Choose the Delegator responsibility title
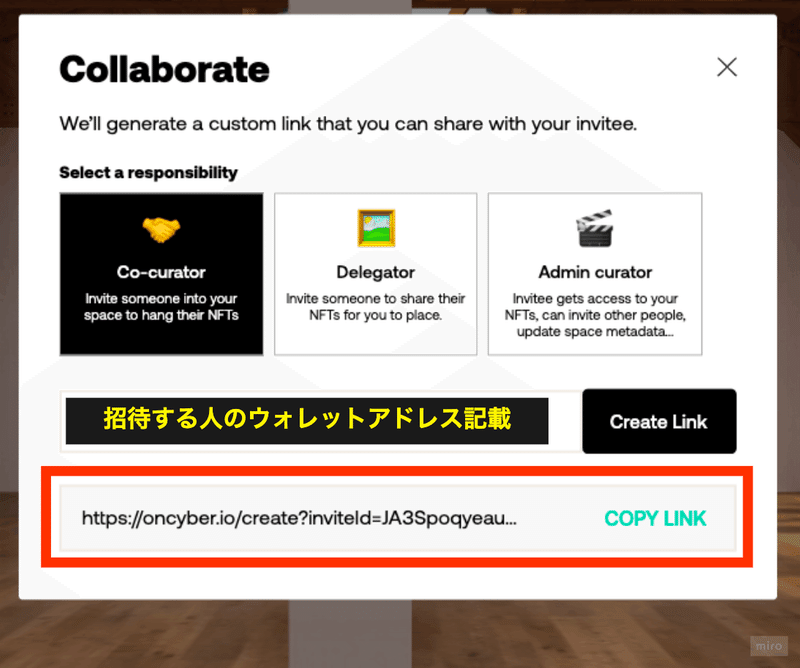The width and height of the screenshot is (800, 668). point(376,272)
